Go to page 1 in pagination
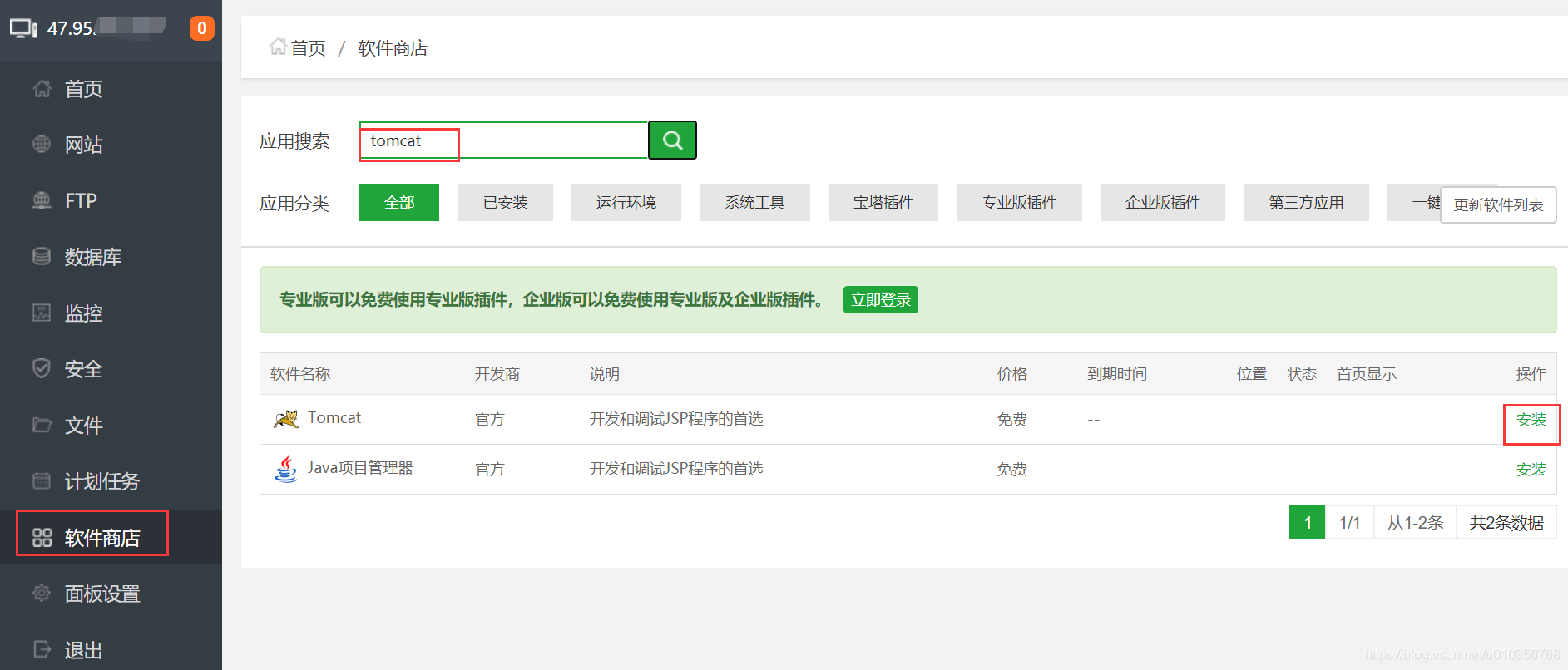This screenshot has height=670, width=1568. (x=1308, y=522)
